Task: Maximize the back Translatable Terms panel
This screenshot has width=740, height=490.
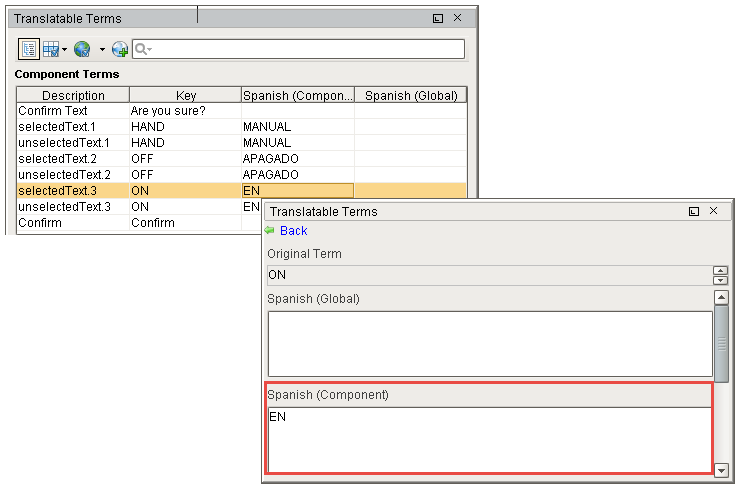Action: pyautogui.click(x=438, y=18)
